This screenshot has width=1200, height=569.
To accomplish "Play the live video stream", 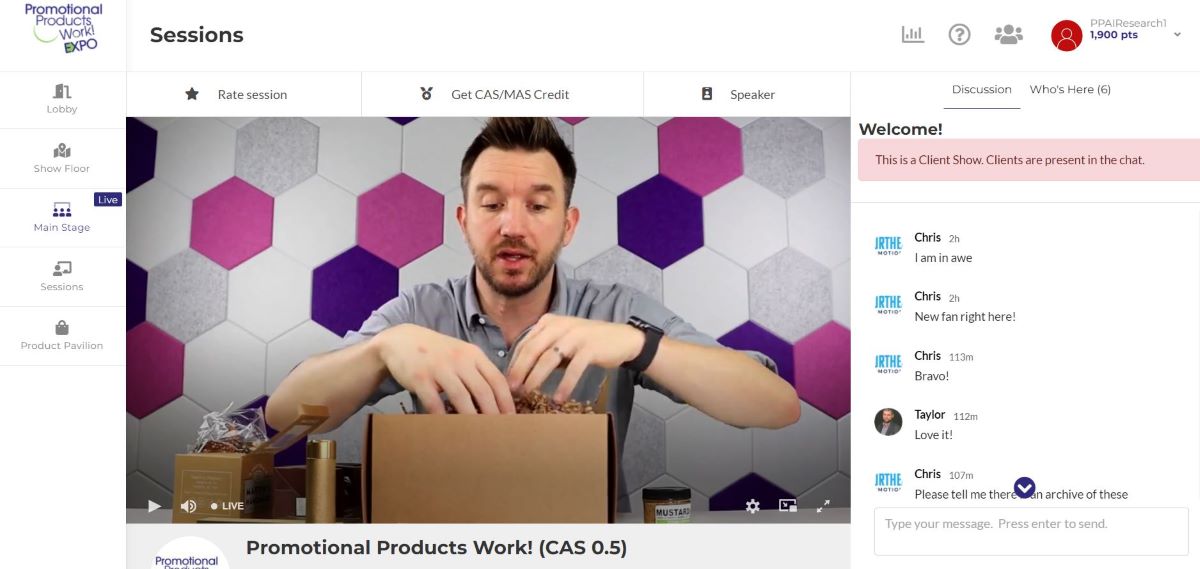I will 154,506.
